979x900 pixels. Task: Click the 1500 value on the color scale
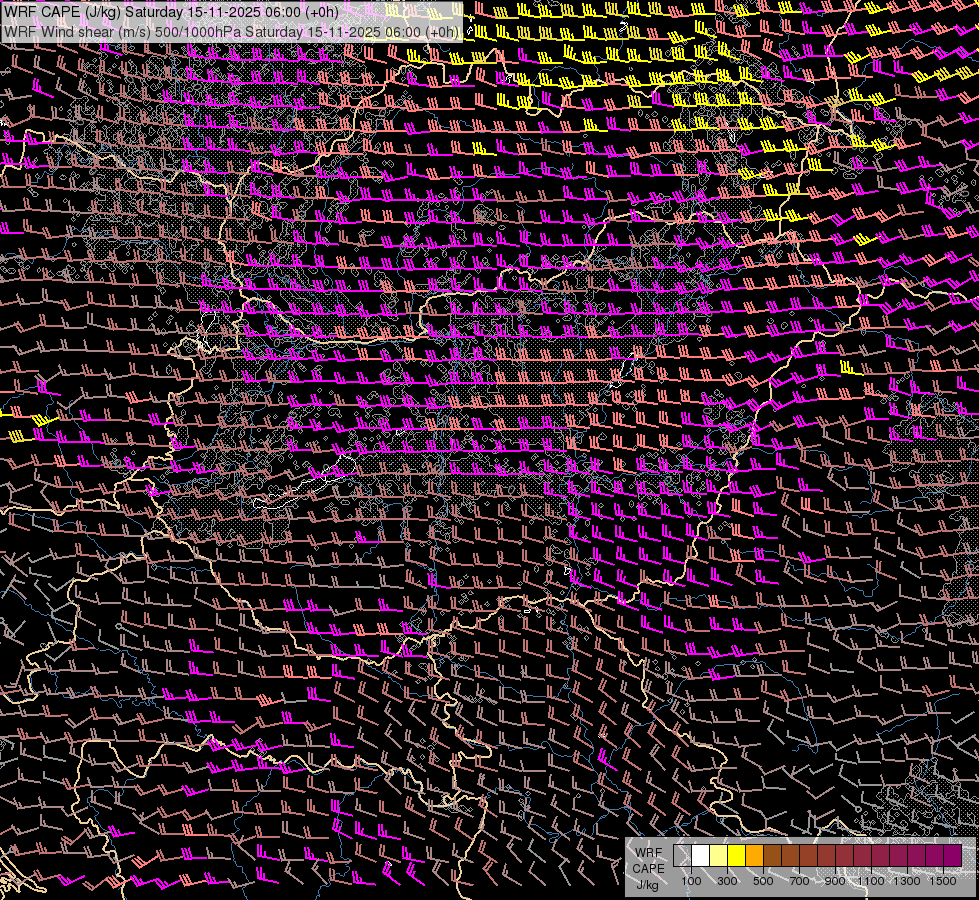(943, 881)
